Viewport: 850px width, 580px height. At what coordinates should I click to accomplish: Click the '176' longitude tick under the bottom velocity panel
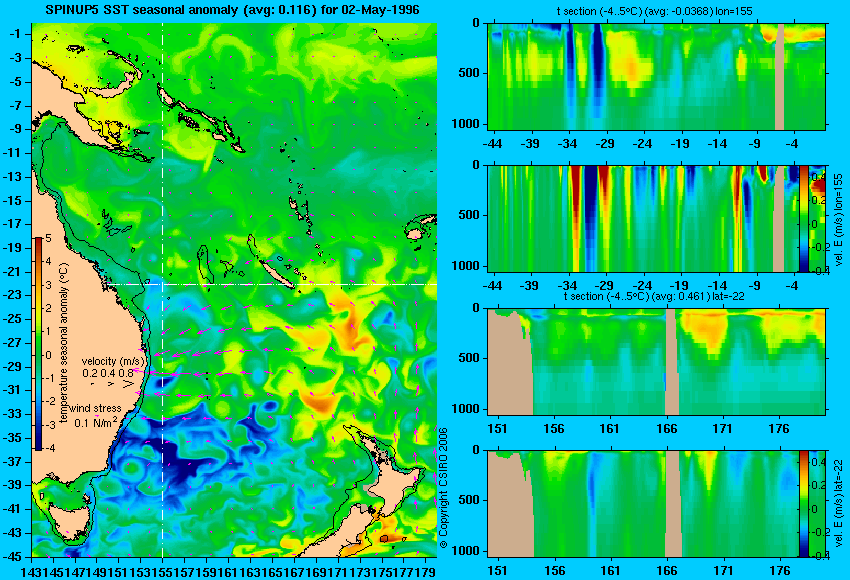click(x=780, y=571)
